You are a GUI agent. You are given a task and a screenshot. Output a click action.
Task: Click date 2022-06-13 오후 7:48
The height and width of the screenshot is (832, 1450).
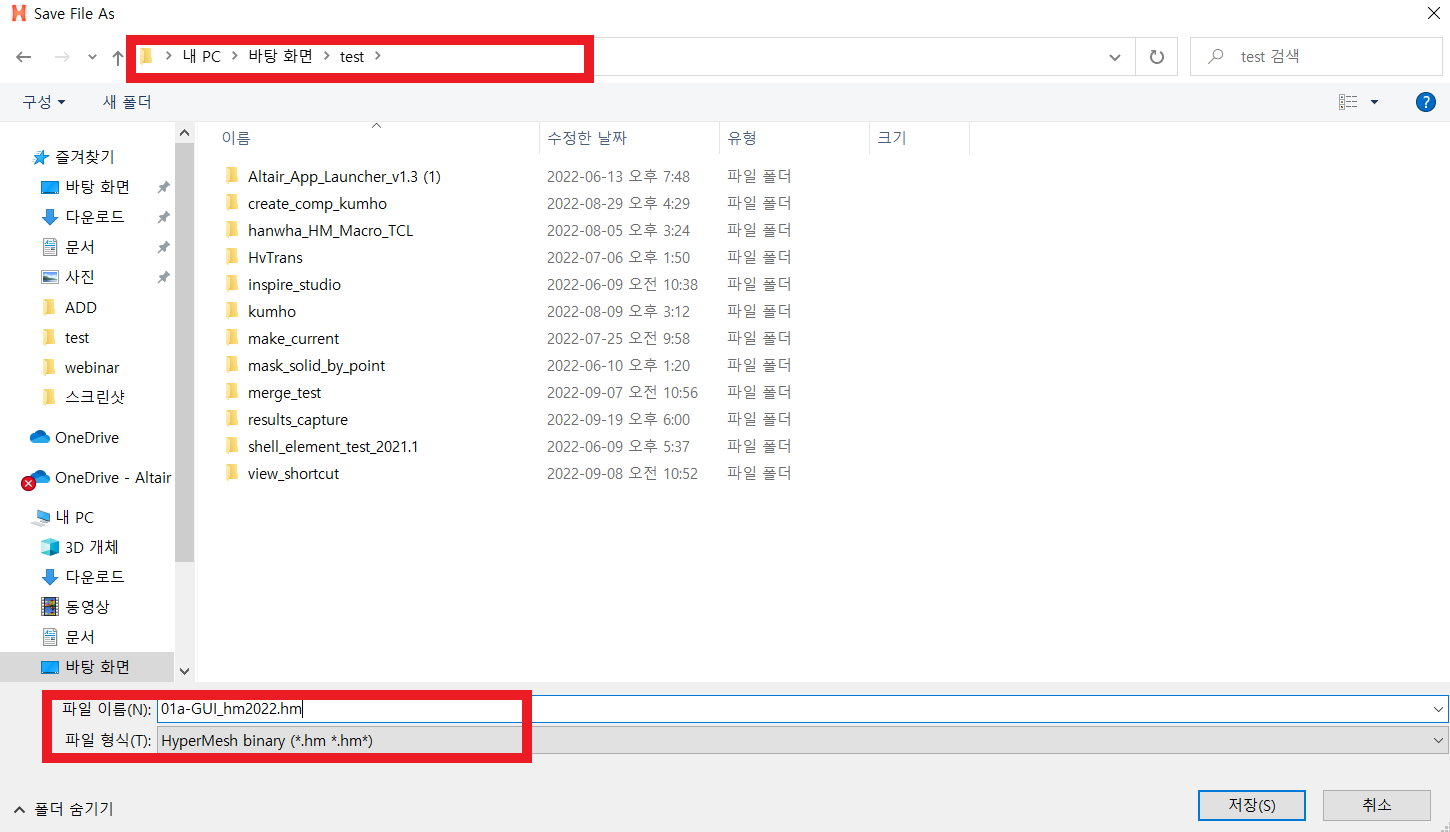tap(618, 177)
